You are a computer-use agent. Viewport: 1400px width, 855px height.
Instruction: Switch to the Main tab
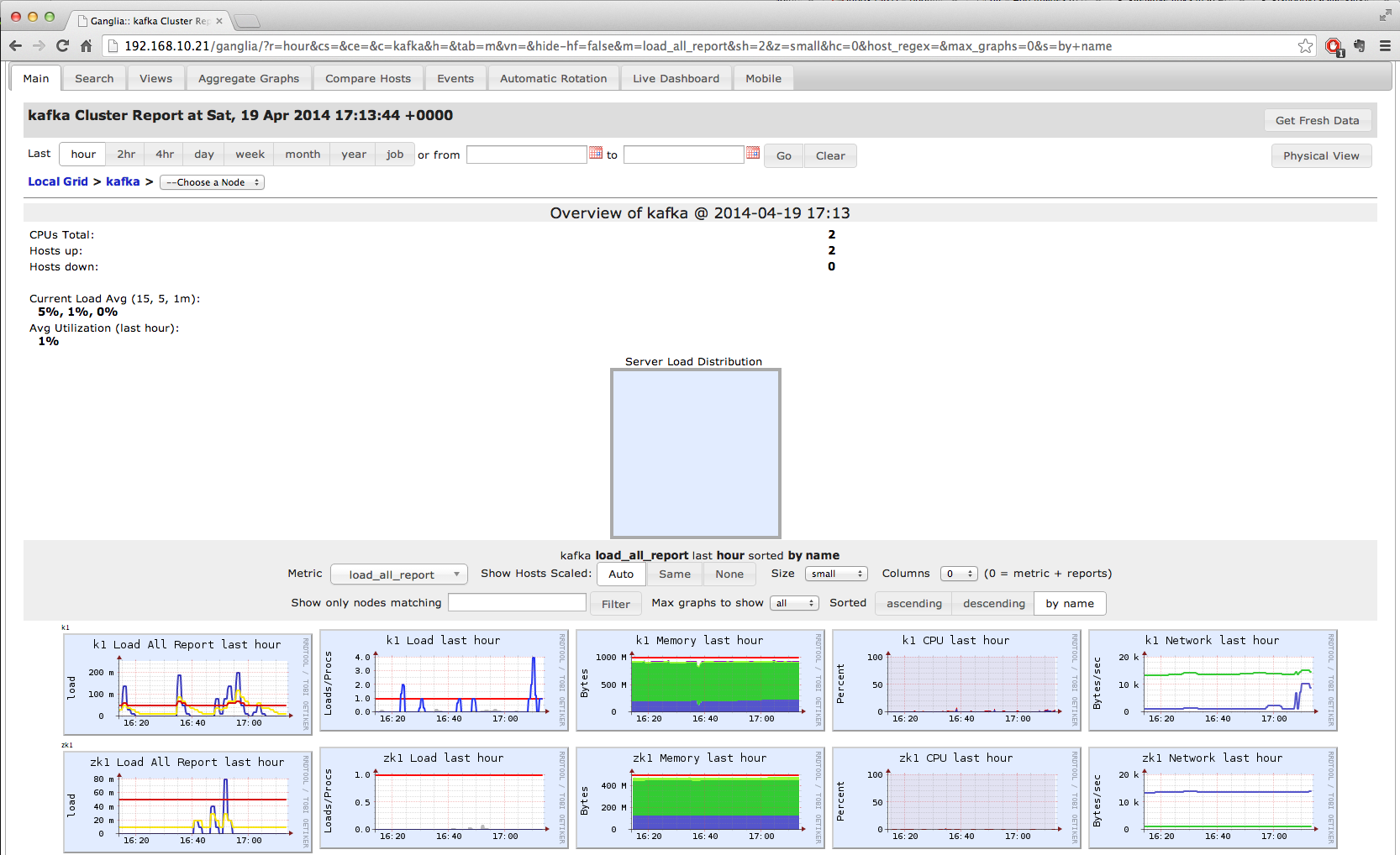[36, 78]
